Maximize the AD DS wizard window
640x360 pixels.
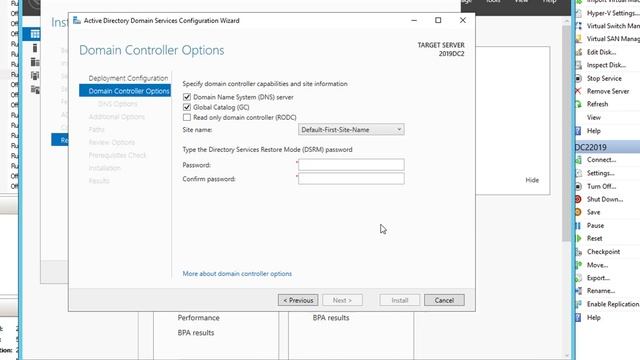tap(438, 20)
